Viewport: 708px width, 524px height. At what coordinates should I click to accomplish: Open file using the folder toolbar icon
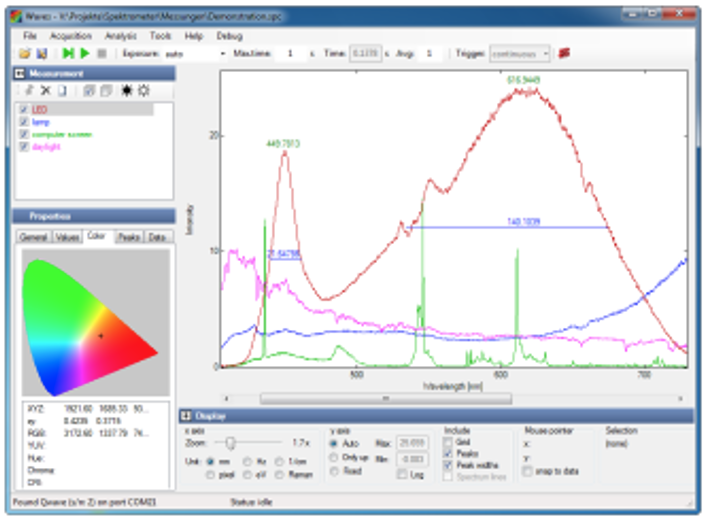tap(25, 54)
